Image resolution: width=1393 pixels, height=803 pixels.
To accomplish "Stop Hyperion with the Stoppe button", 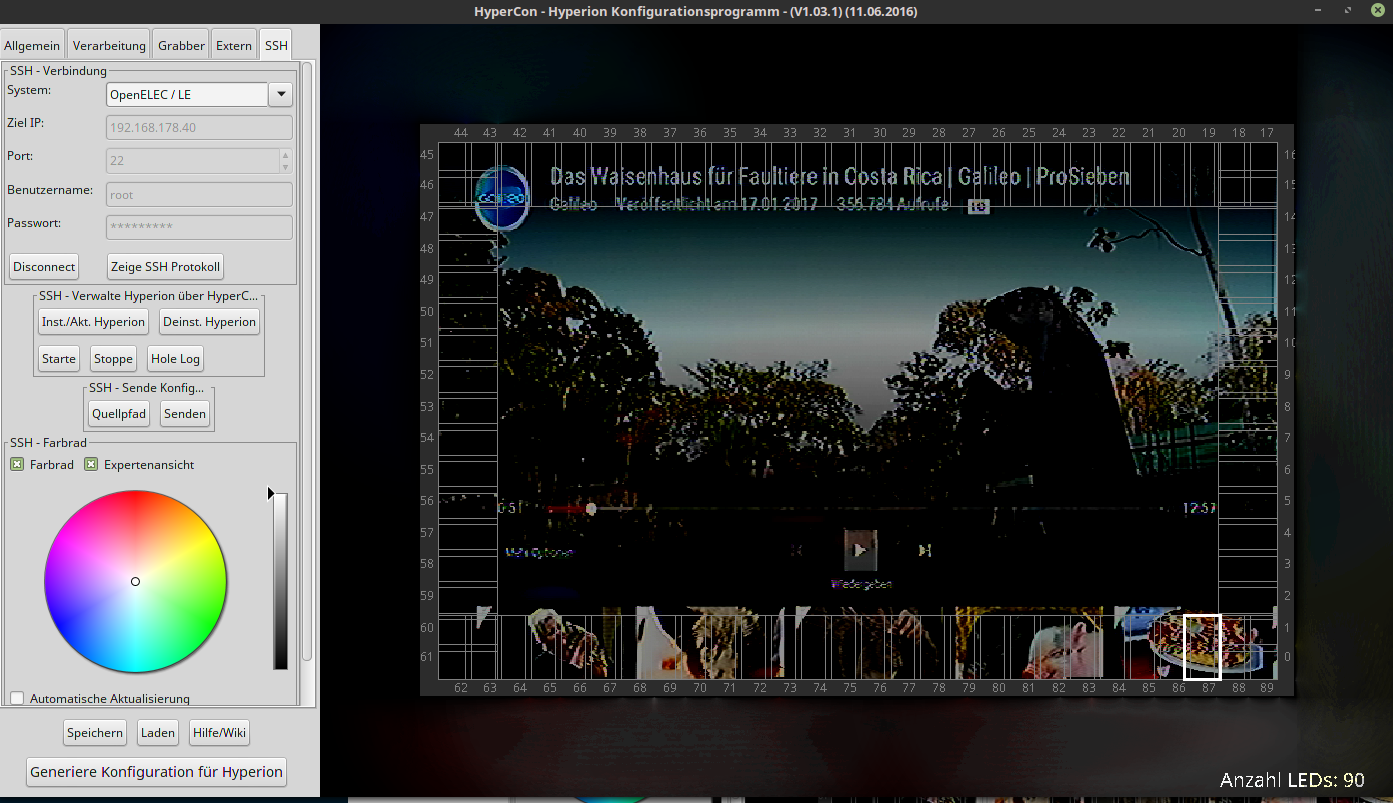I will pos(113,358).
